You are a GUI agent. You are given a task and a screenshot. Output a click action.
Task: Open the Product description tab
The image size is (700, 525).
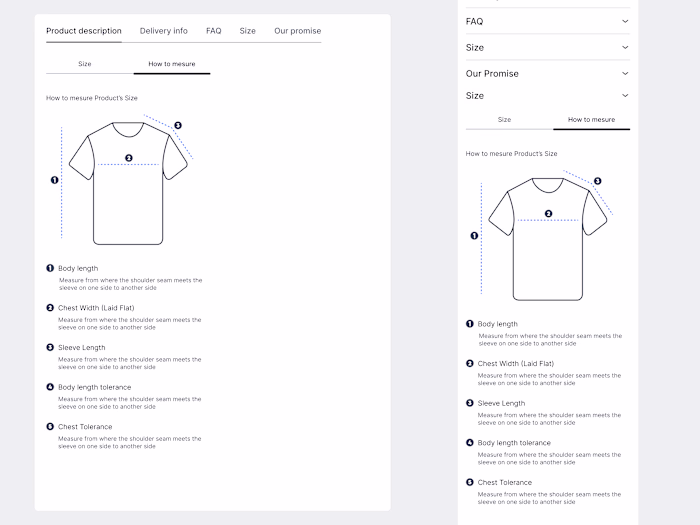pos(83,31)
